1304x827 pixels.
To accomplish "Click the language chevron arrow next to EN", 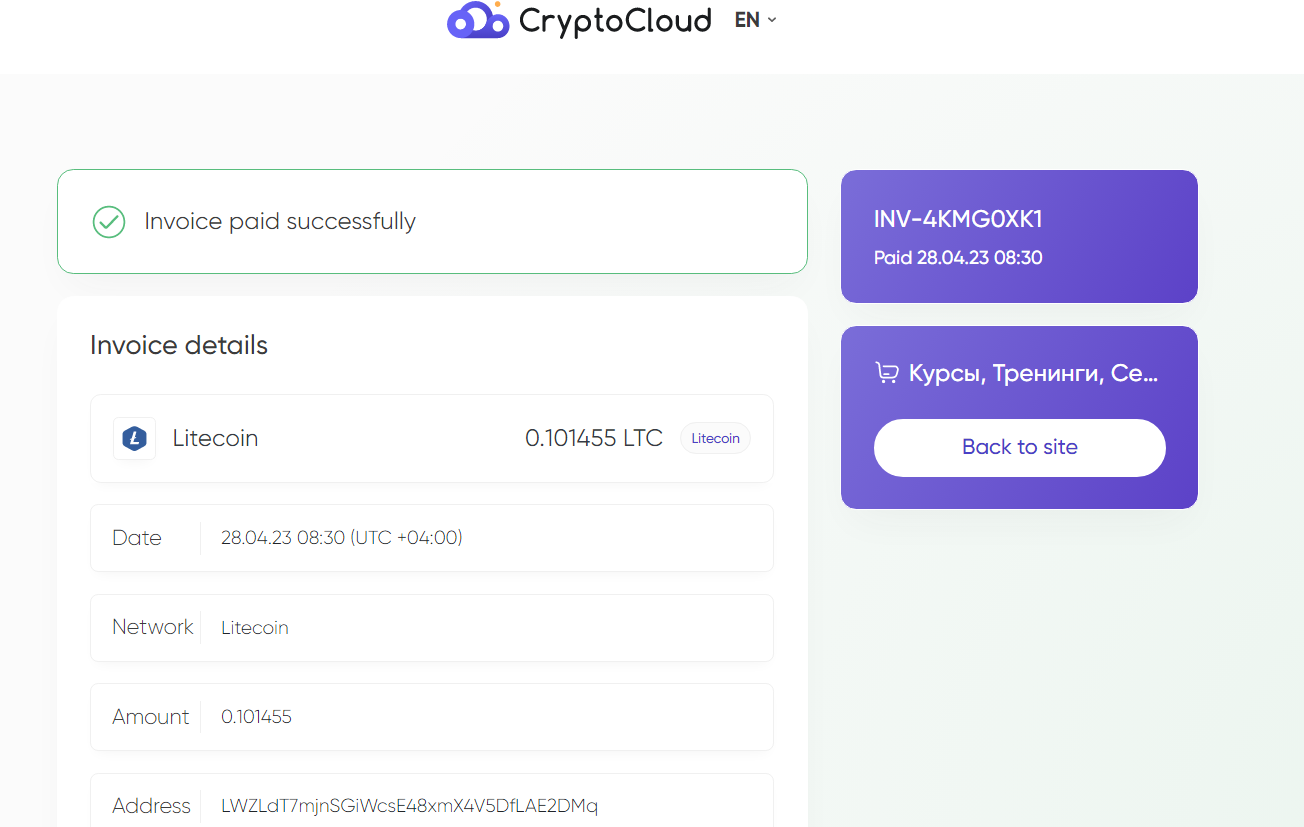I will (772, 20).
